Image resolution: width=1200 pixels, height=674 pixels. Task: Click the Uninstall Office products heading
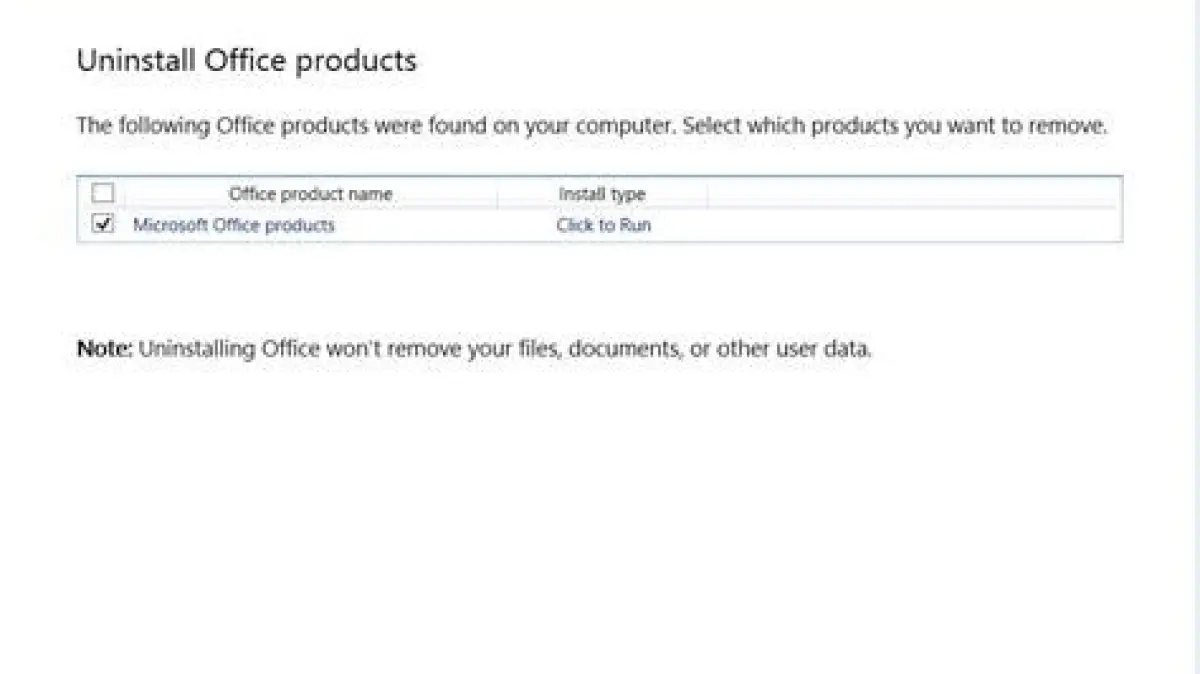pos(246,61)
